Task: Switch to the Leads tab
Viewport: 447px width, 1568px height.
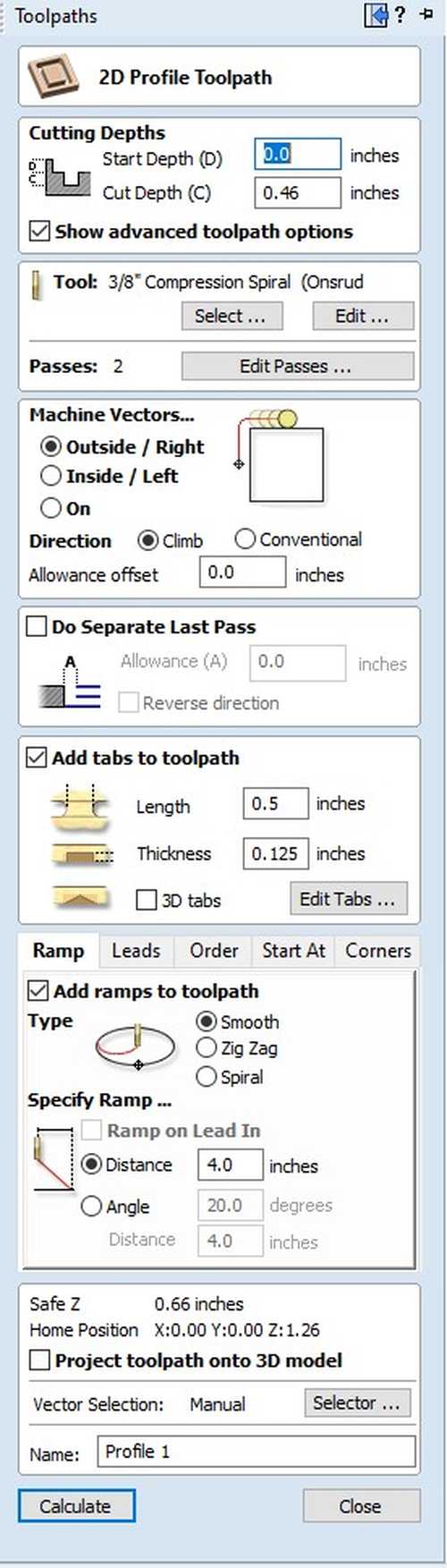Action: [x=136, y=951]
